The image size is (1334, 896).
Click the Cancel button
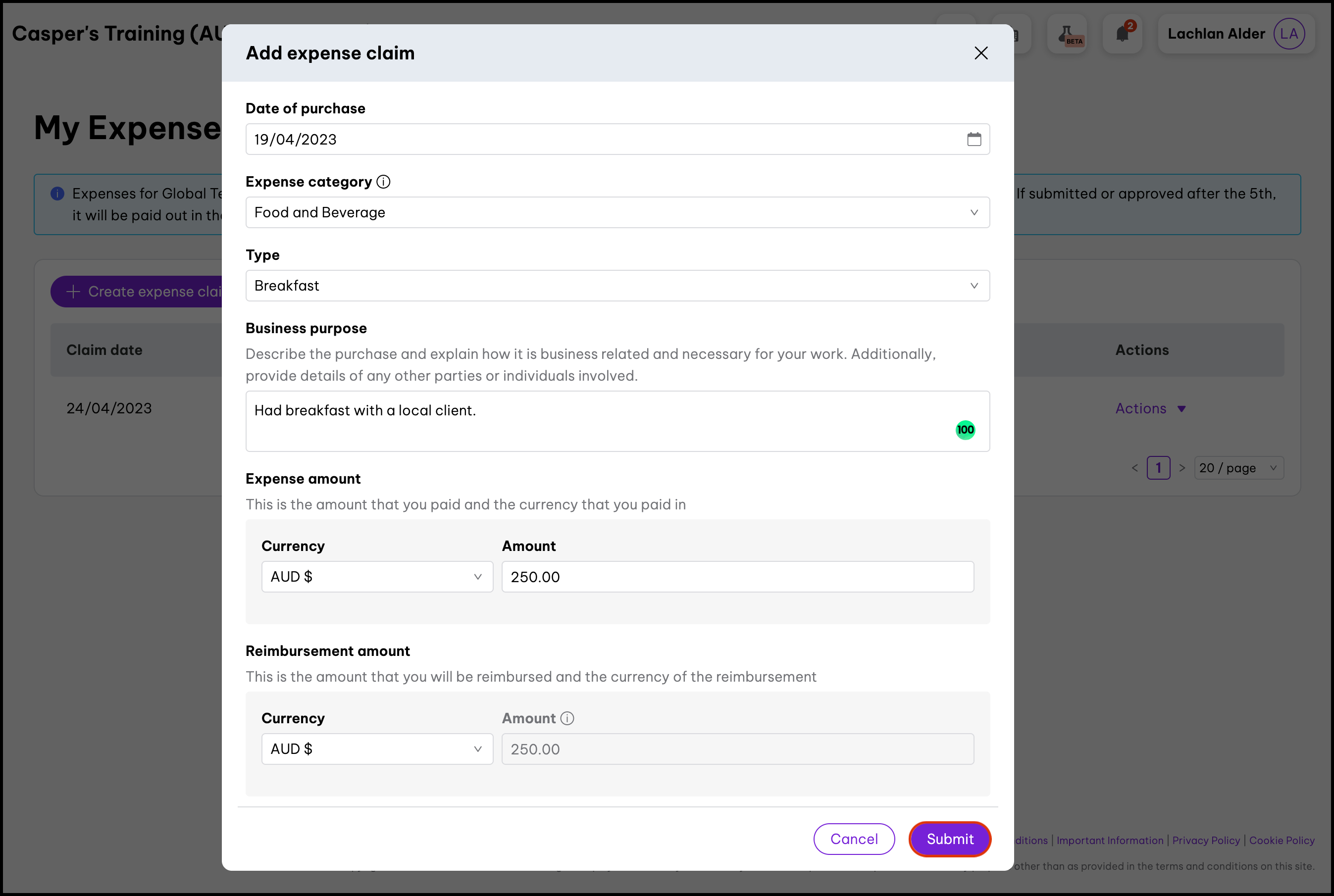click(x=854, y=839)
